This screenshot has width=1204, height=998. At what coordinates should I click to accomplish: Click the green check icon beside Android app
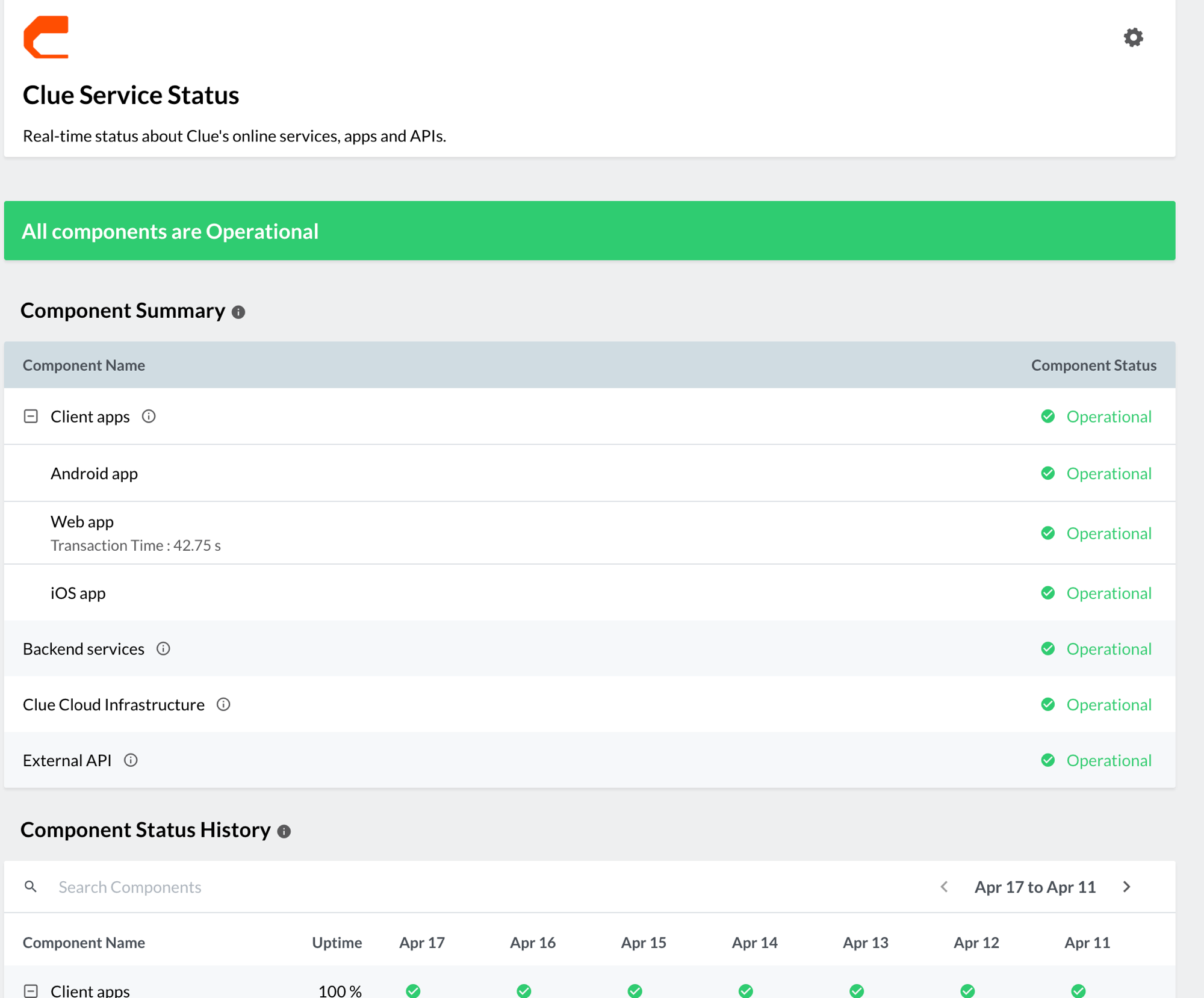click(1048, 473)
